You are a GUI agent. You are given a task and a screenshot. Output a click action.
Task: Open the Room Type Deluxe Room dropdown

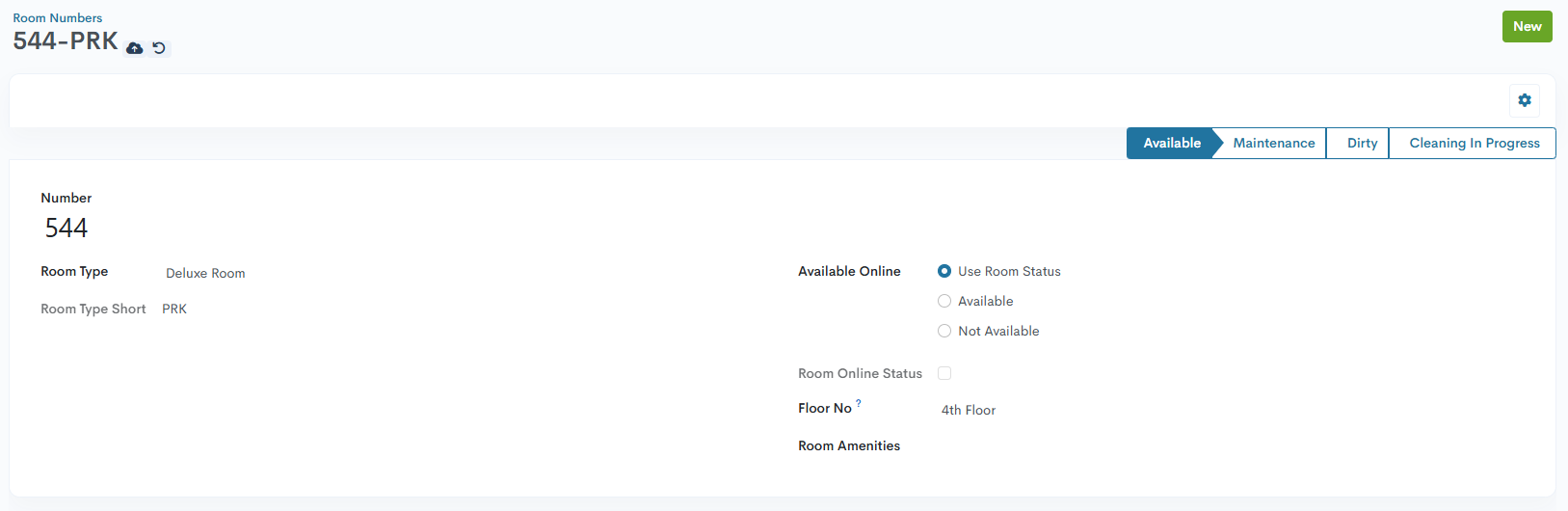click(x=463, y=273)
